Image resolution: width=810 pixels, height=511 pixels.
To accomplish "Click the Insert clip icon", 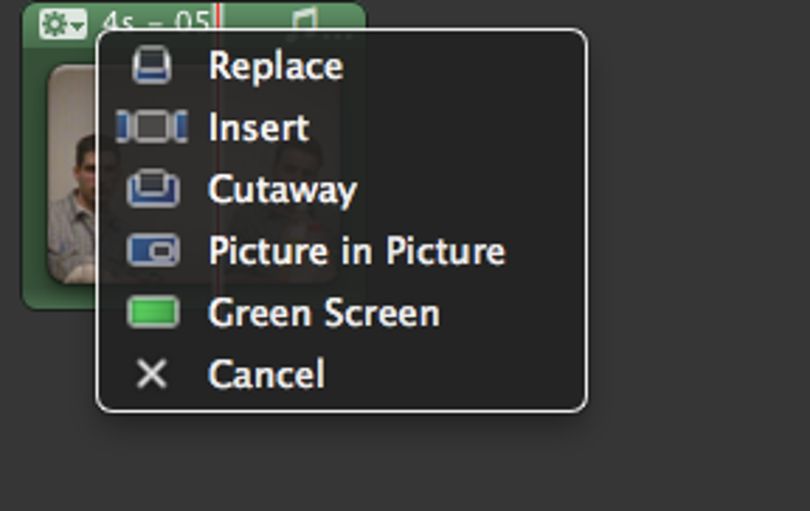I will 151,127.
